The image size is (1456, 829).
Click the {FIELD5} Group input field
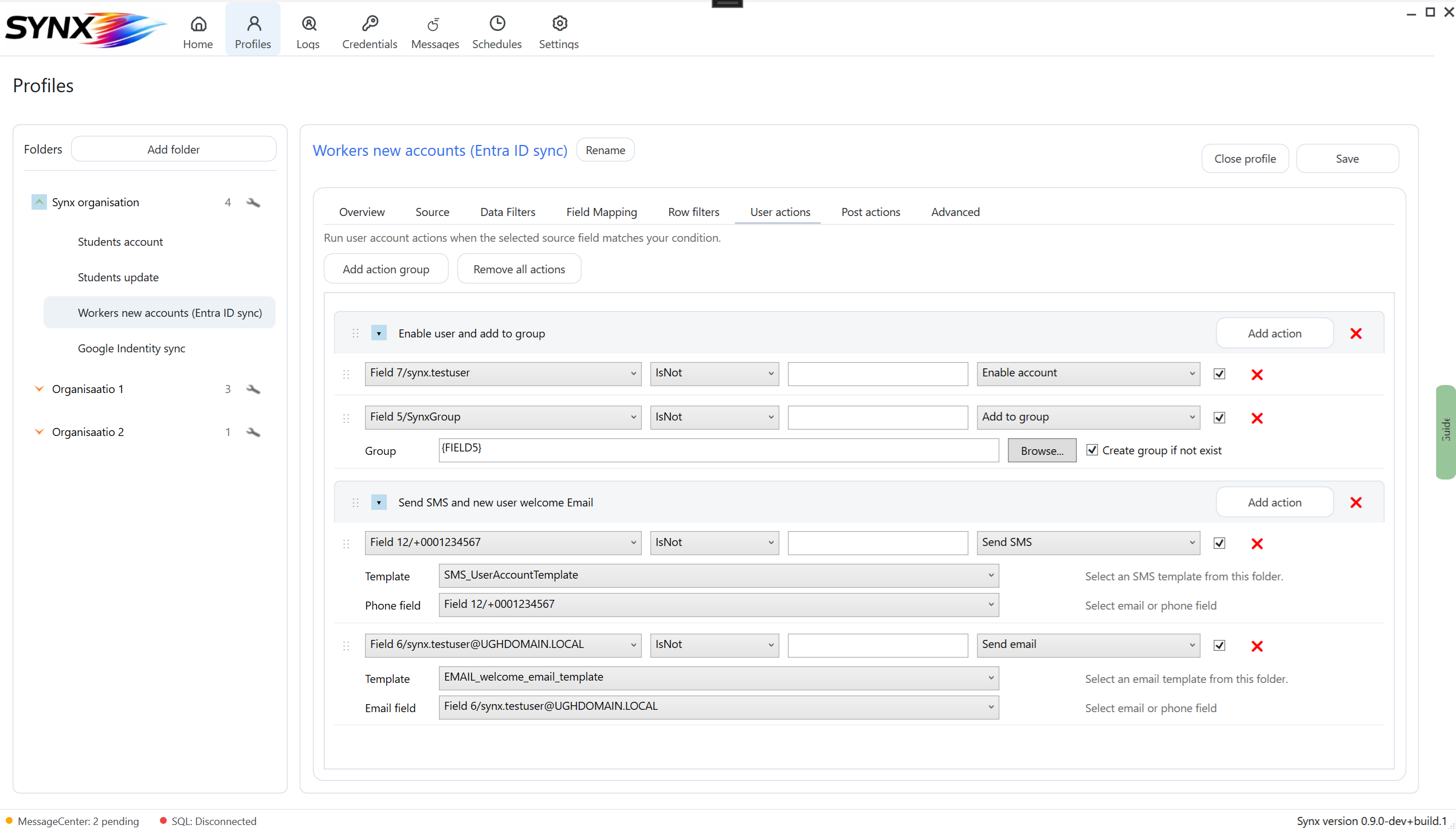(719, 450)
